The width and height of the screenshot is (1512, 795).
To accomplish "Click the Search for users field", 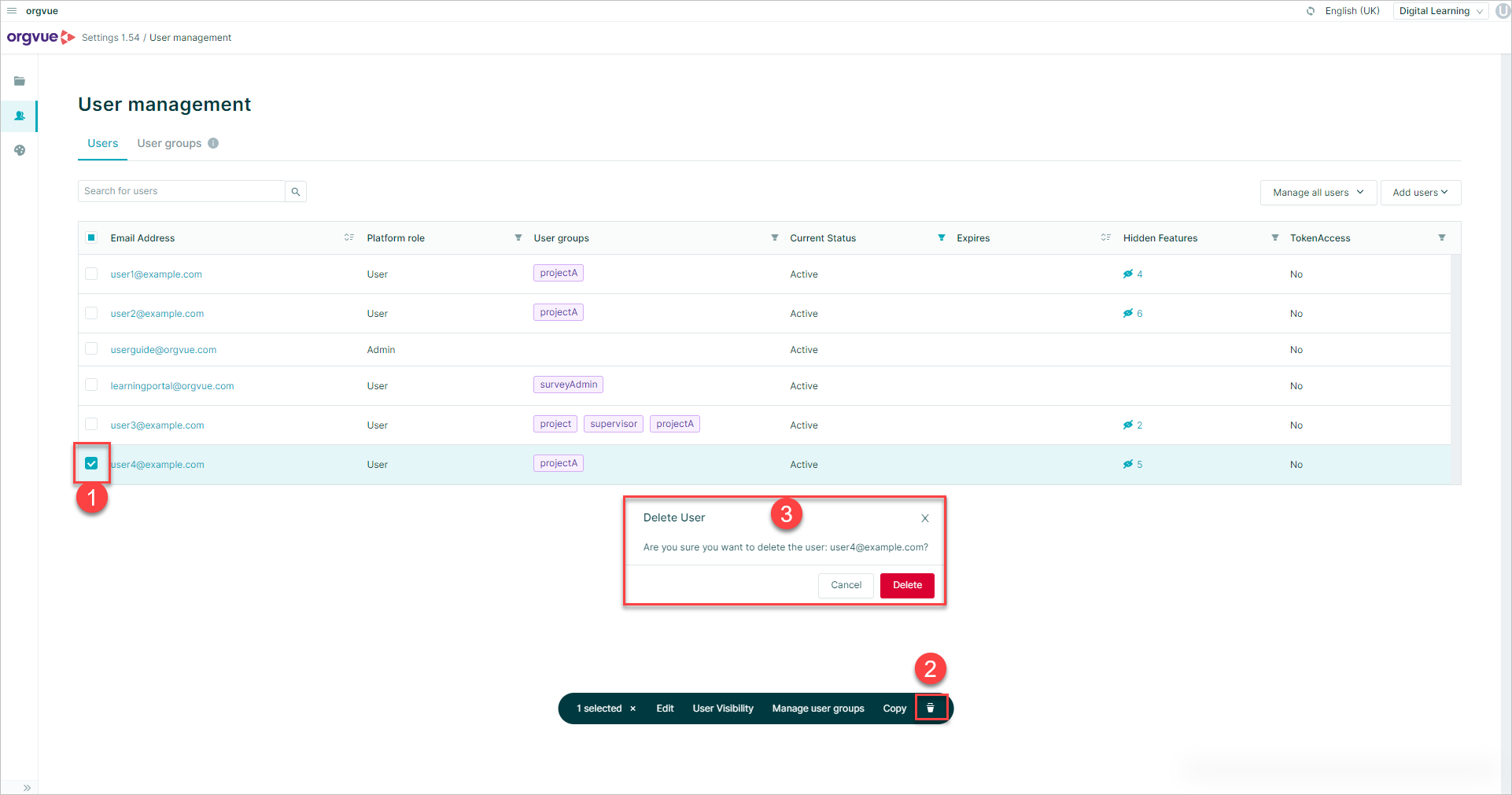I will click(182, 191).
